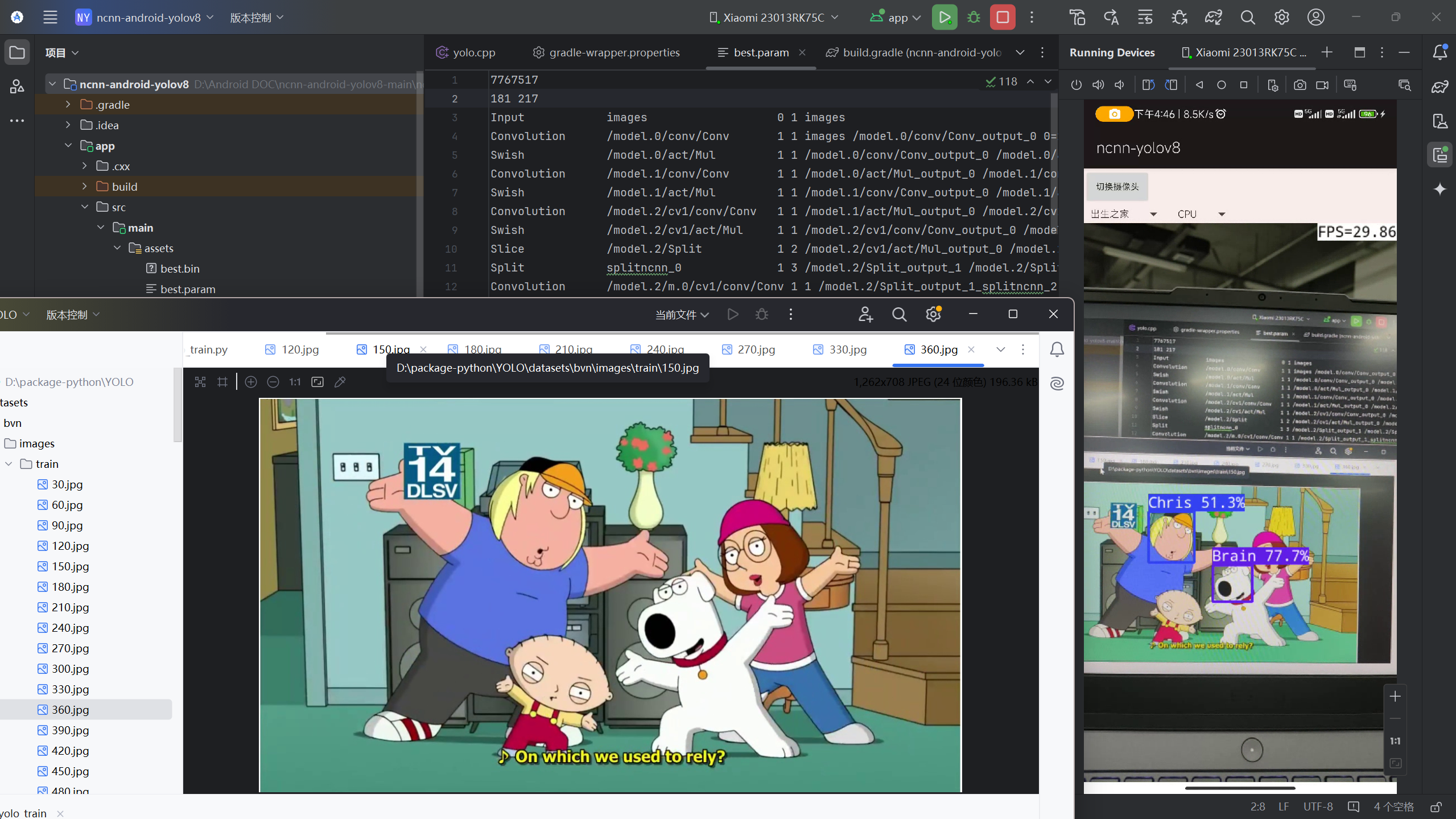Click the Debug app bug icon
Screen dimensions: 1456x819
click(x=974, y=17)
